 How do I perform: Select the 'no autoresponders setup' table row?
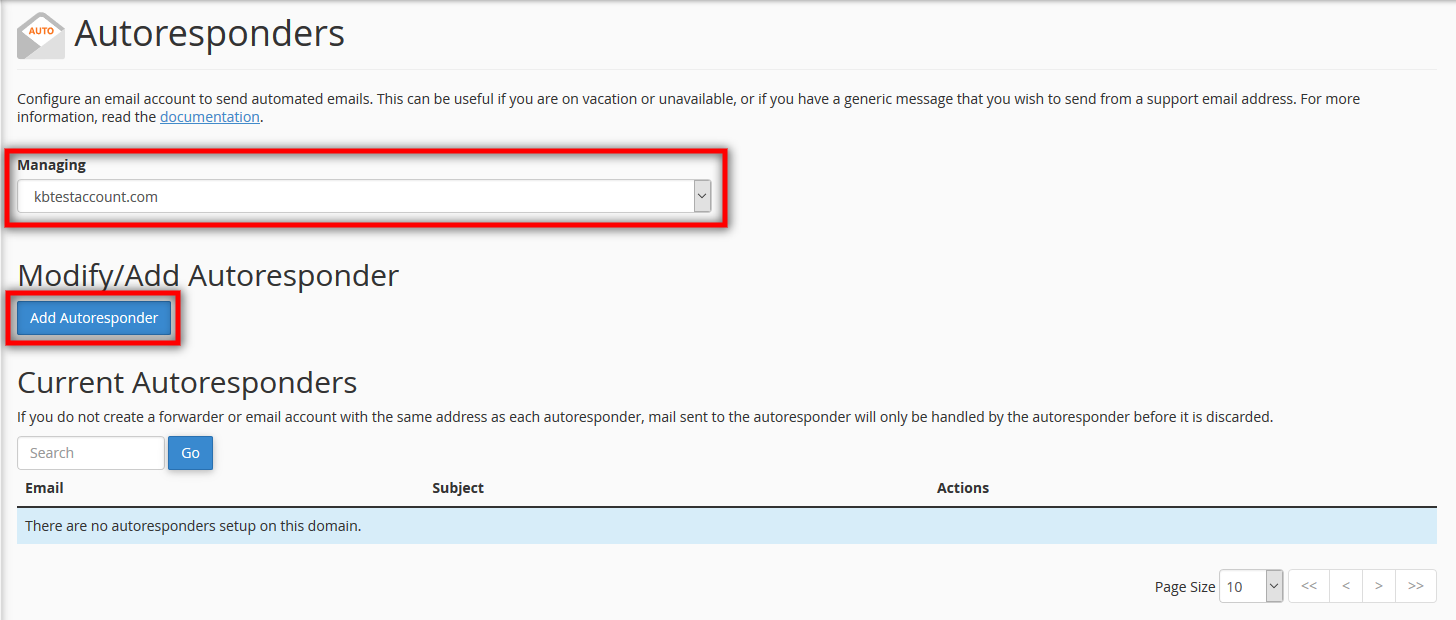(x=726, y=526)
